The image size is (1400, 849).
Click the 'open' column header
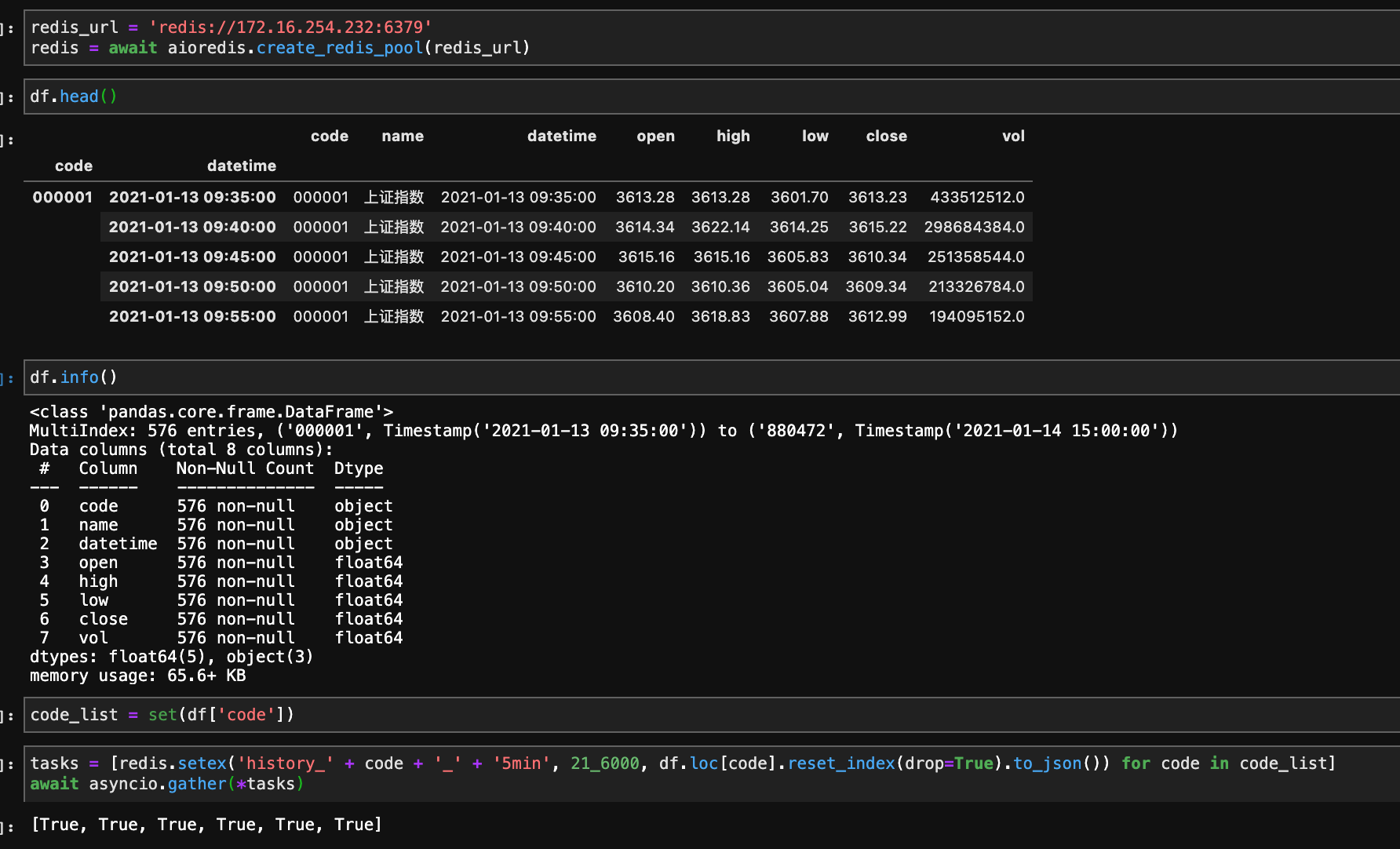point(655,136)
